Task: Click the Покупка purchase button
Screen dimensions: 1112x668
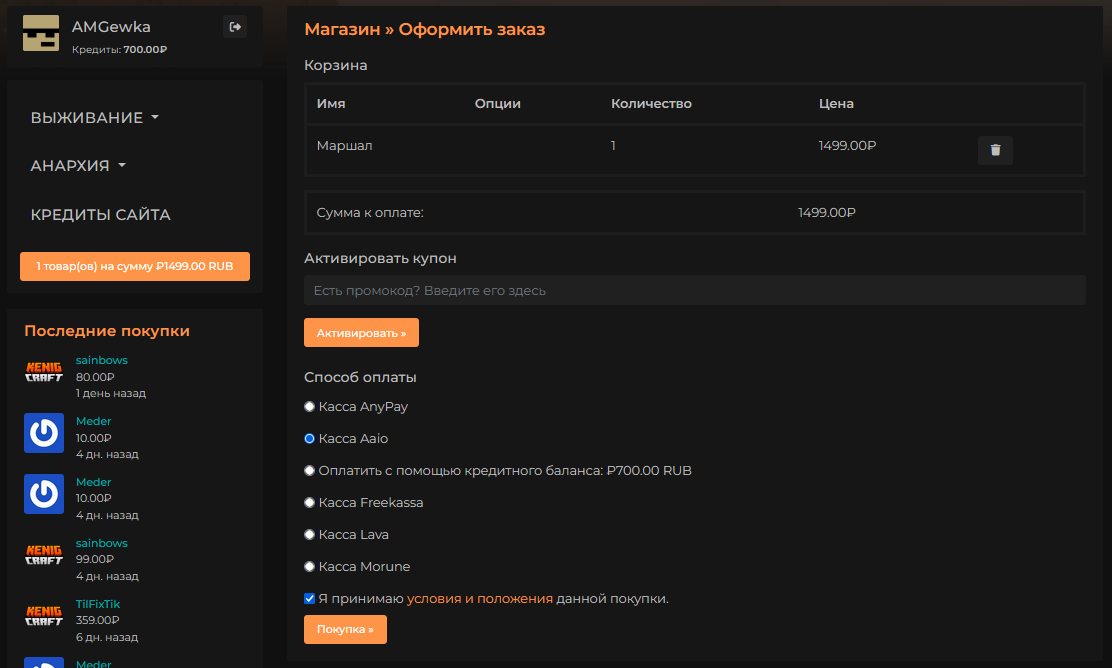Action: (345, 629)
